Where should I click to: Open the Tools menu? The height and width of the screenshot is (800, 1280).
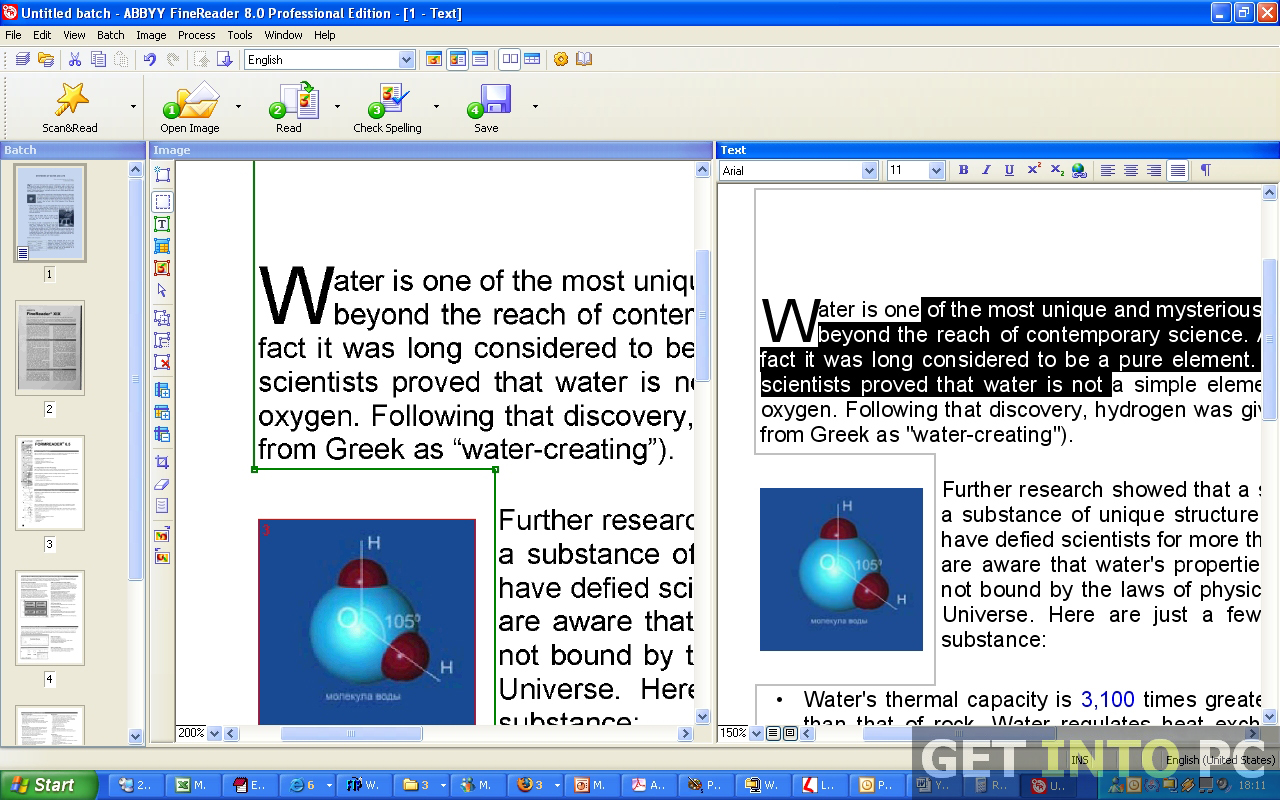pos(240,35)
